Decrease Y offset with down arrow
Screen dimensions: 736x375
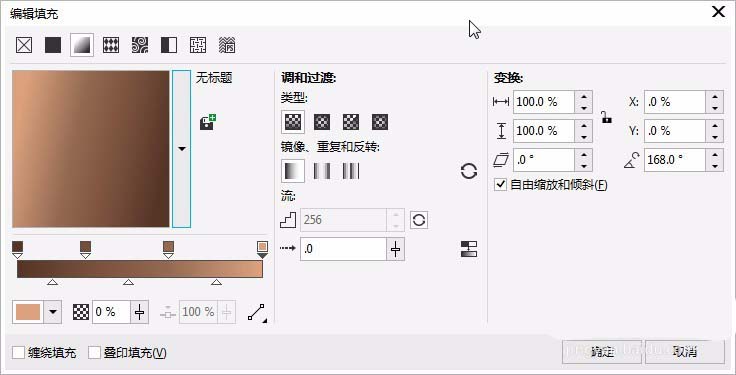pyautogui.click(x=714, y=137)
